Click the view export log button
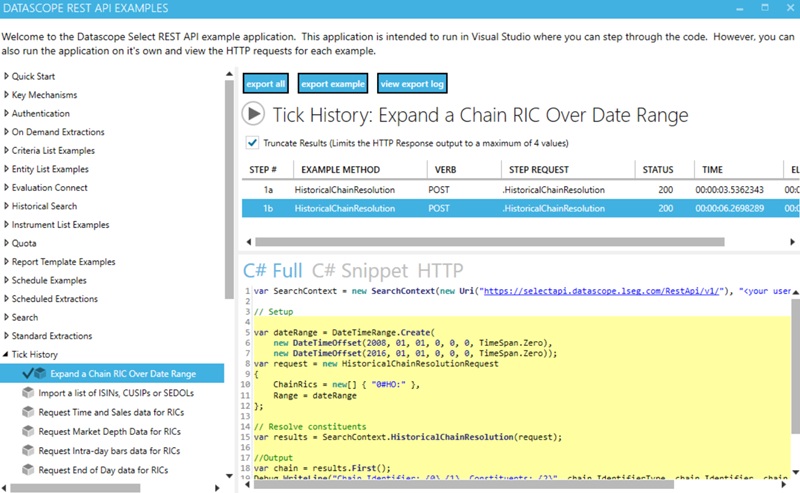The image size is (800, 493). click(x=412, y=83)
